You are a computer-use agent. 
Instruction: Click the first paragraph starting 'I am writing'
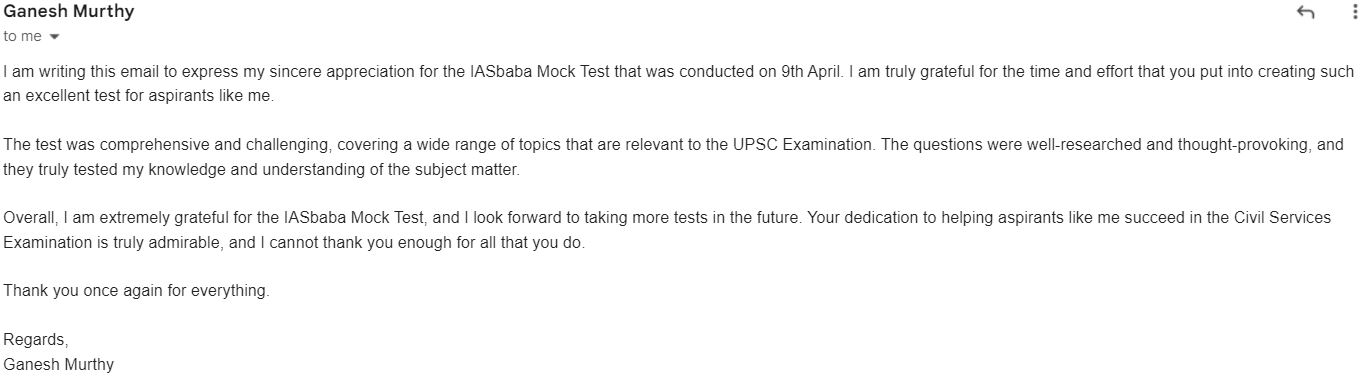pyautogui.click(x=679, y=84)
